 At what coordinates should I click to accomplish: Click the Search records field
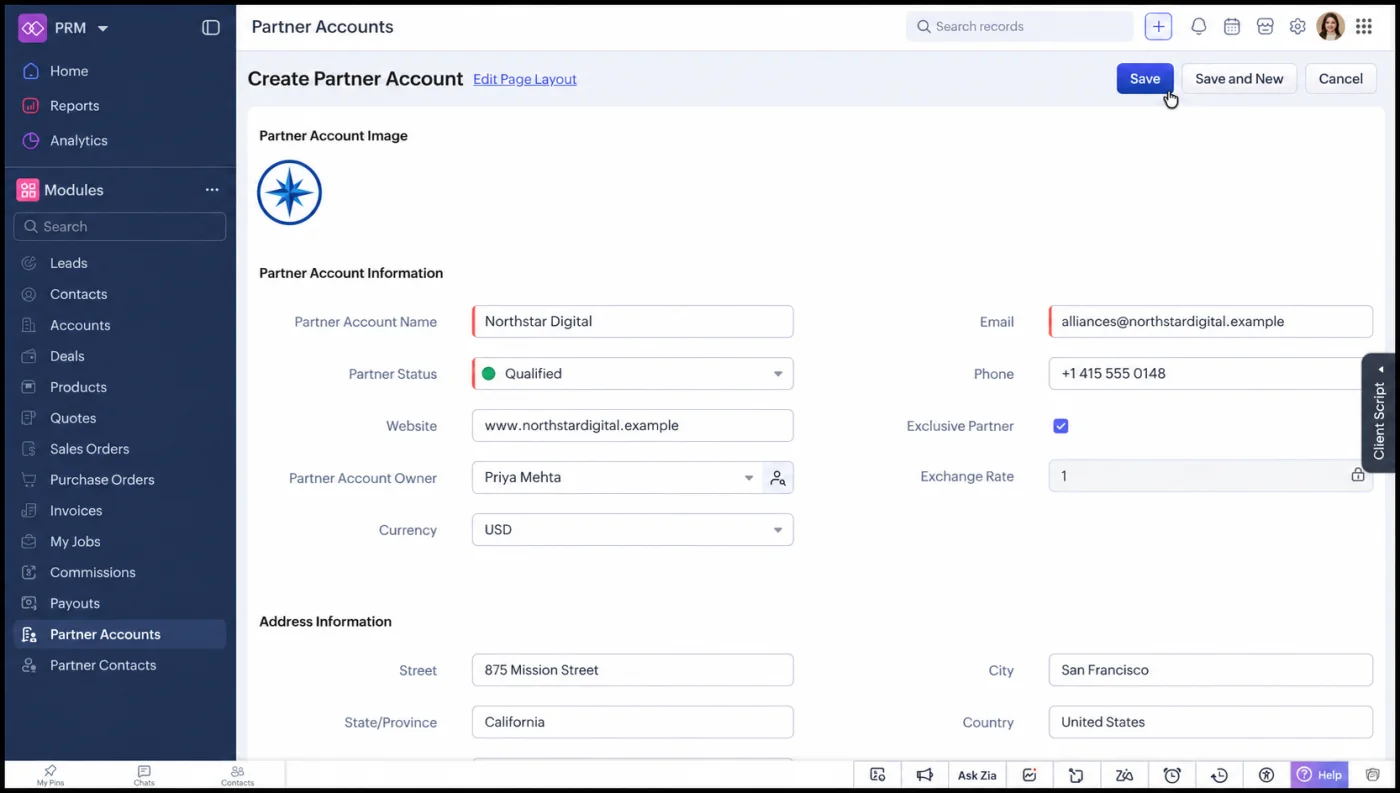(1020, 27)
